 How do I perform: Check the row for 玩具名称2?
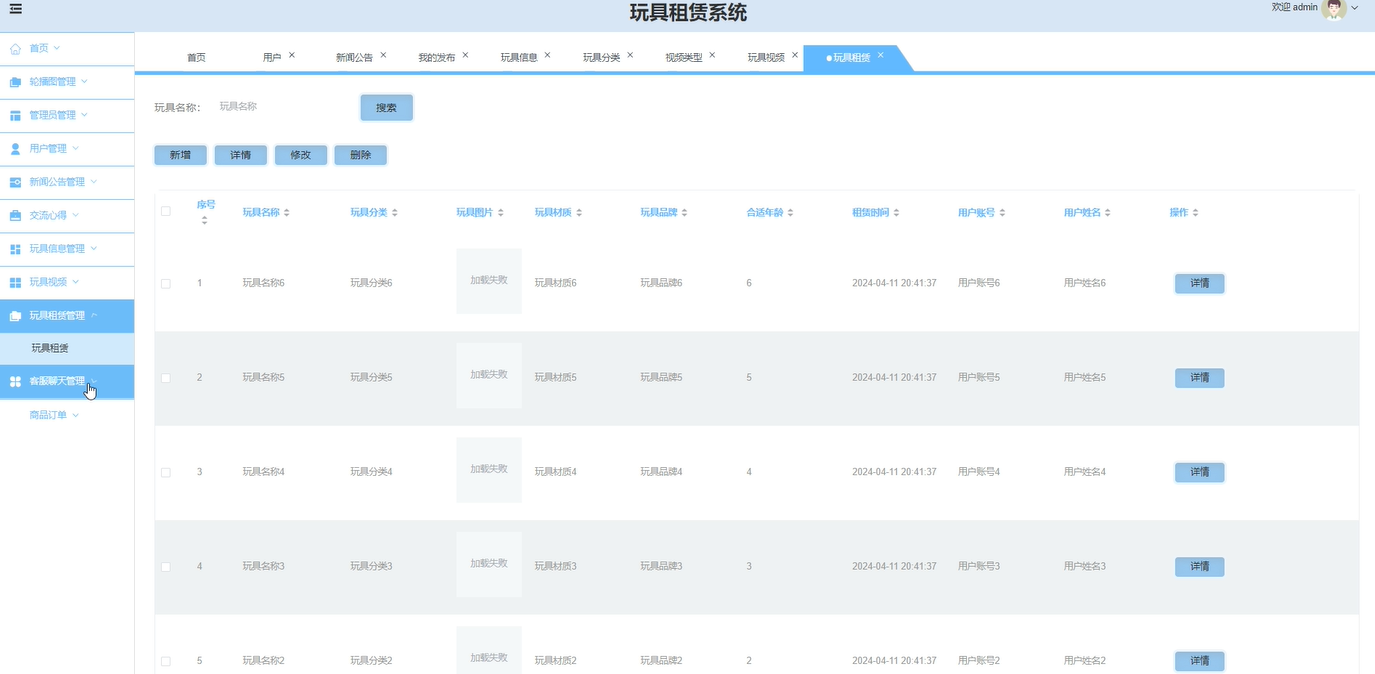[166, 661]
